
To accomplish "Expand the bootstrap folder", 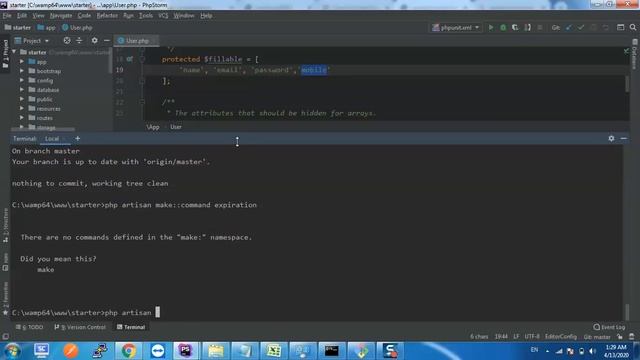I will 22,71.
